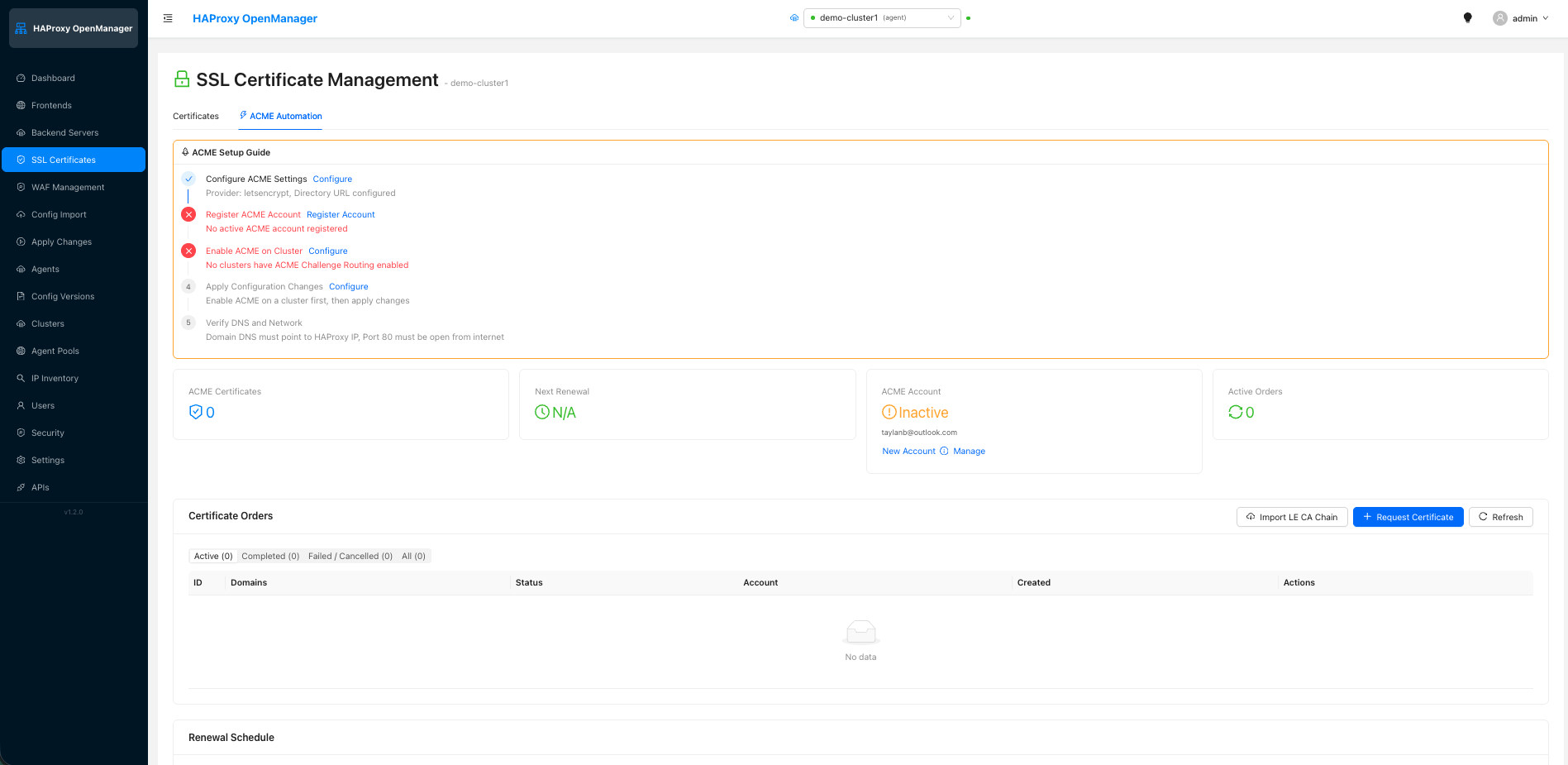The width and height of the screenshot is (1568, 765).
Task: Select the ACME Automation tab
Action: [281, 116]
